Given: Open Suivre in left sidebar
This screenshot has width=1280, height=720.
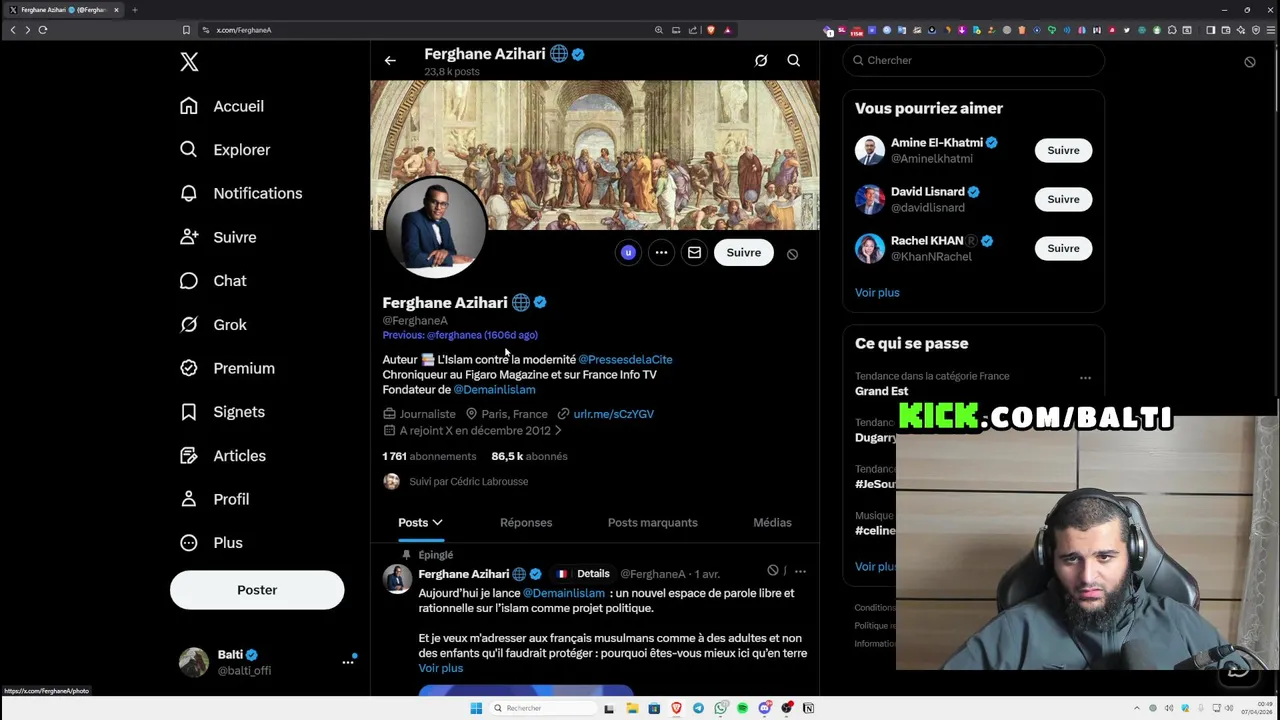Looking at the screenshot, I should coord(218,237).
